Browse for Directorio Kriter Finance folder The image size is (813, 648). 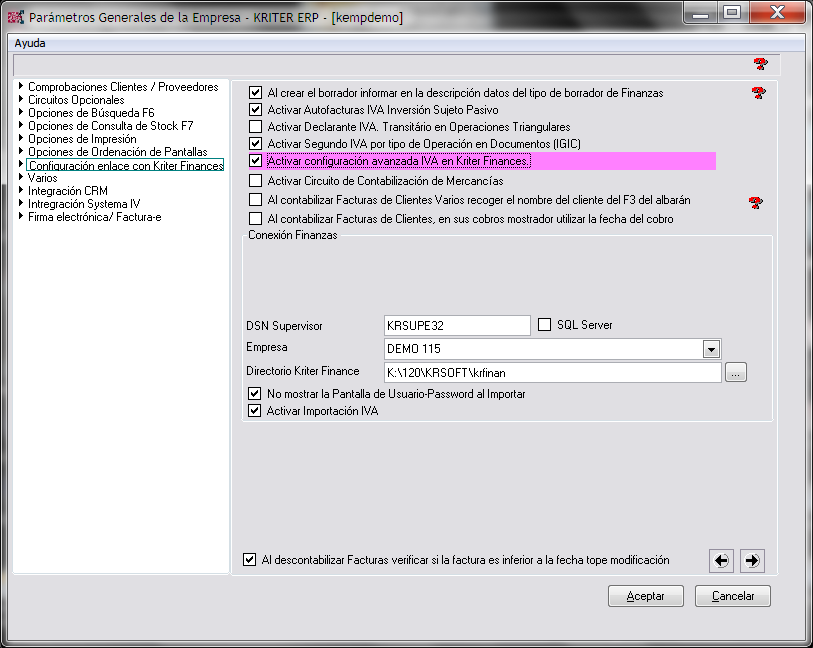[735, 372]
